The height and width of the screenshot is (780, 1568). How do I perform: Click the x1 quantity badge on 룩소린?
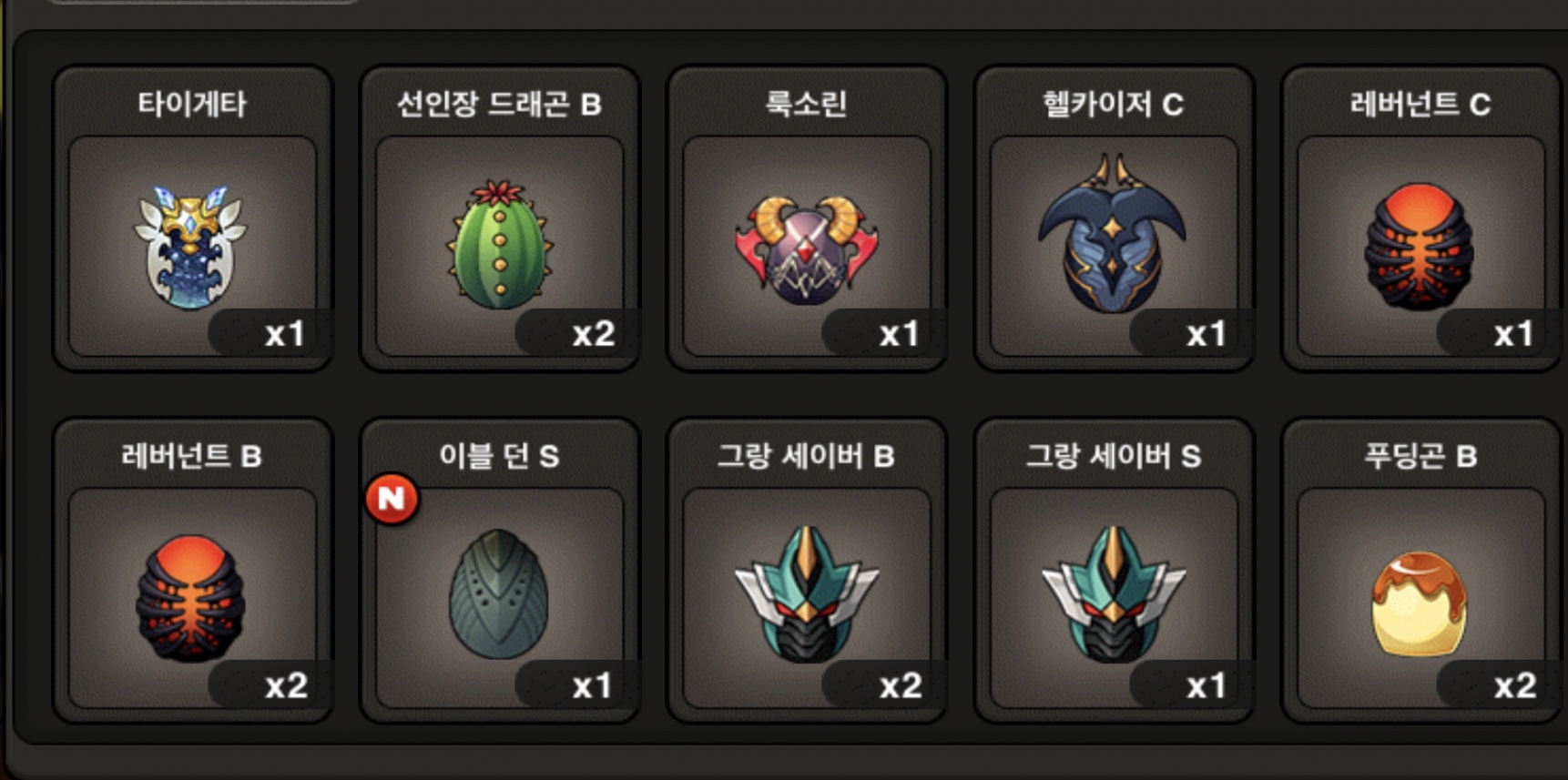point(899,334)
